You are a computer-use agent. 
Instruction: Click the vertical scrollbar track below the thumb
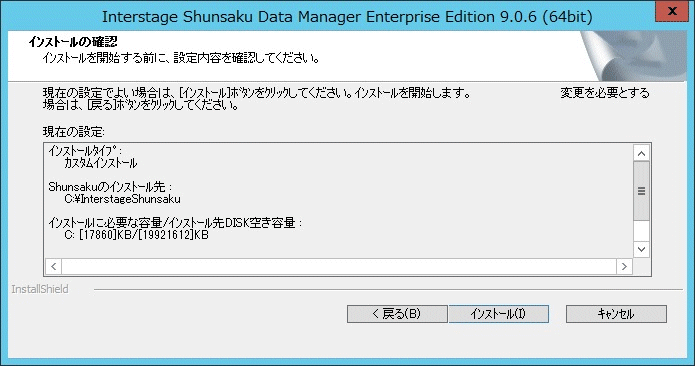click(x=641, y=231)
